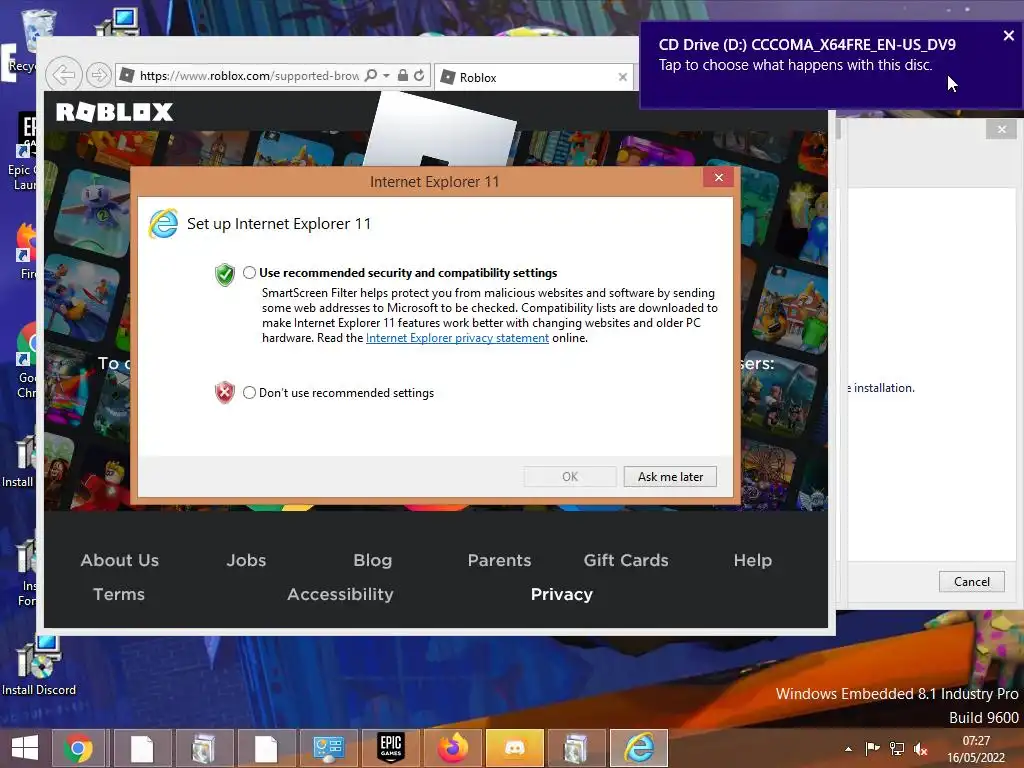
Task: Close the Internet Explorer 11 setup dialog
Action: (x=718, y=178)
